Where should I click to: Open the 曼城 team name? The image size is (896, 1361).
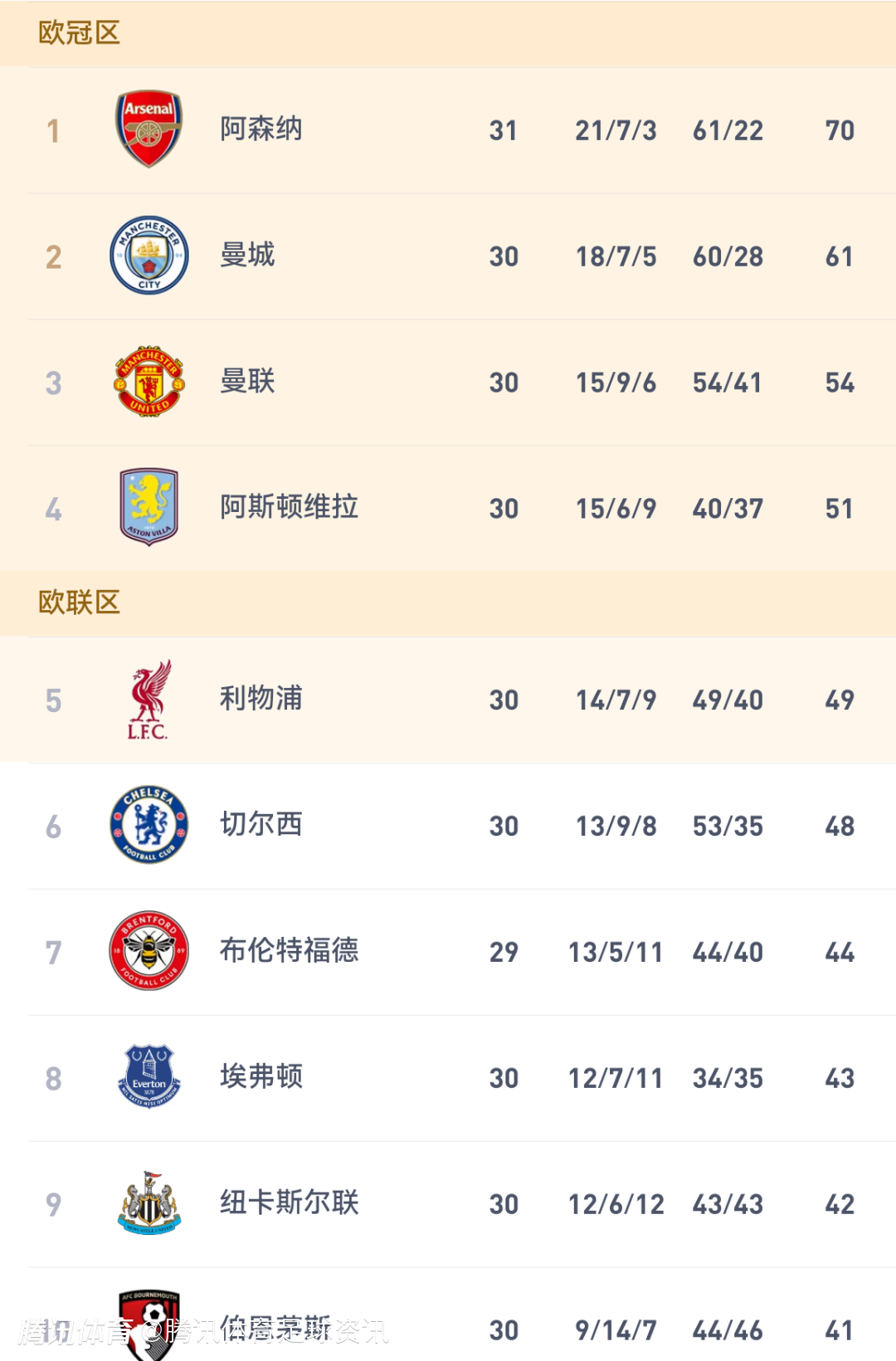pyautogui.click(x=247, y=256)
